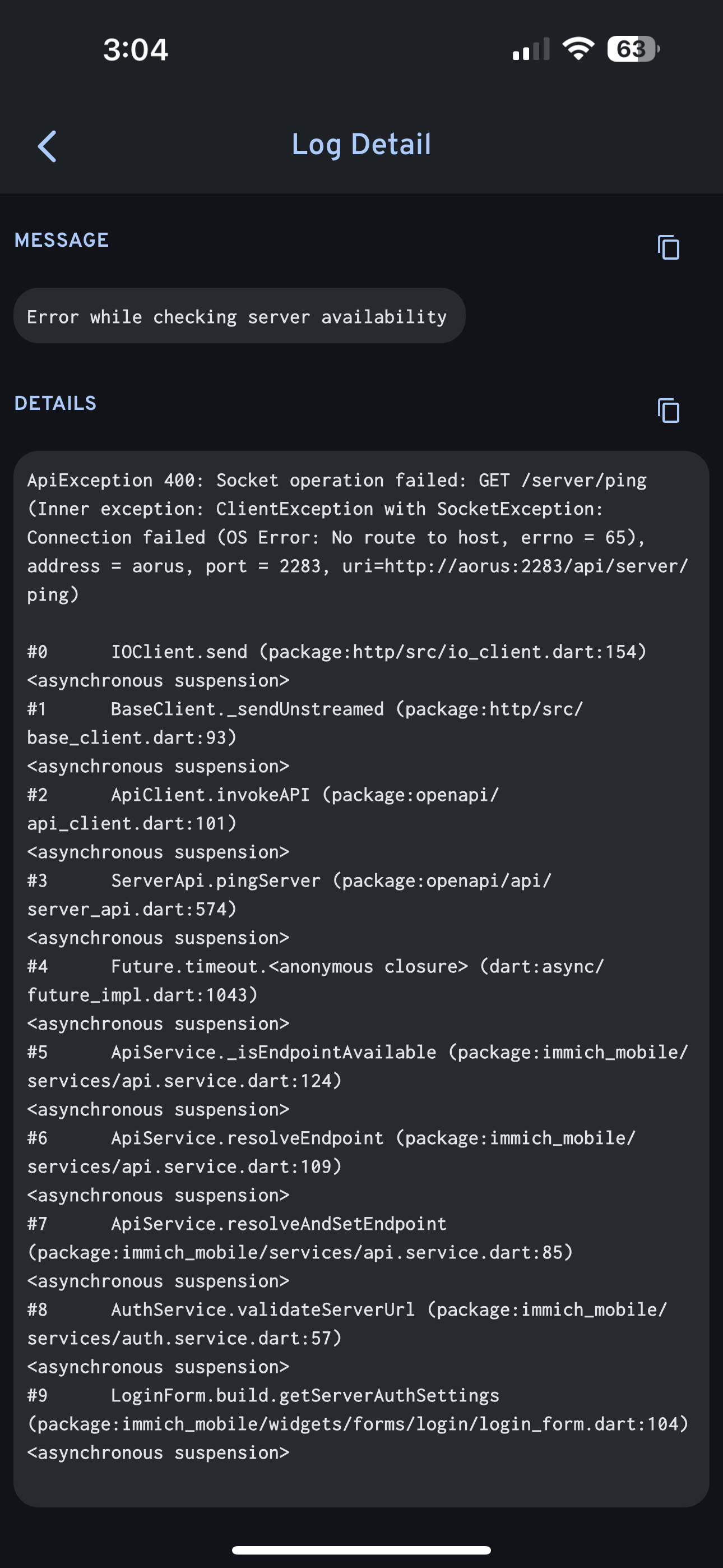Screen dimensions: 723x1568
Task: Tap the battery level indicator
Action: click(x=633, y=49)
